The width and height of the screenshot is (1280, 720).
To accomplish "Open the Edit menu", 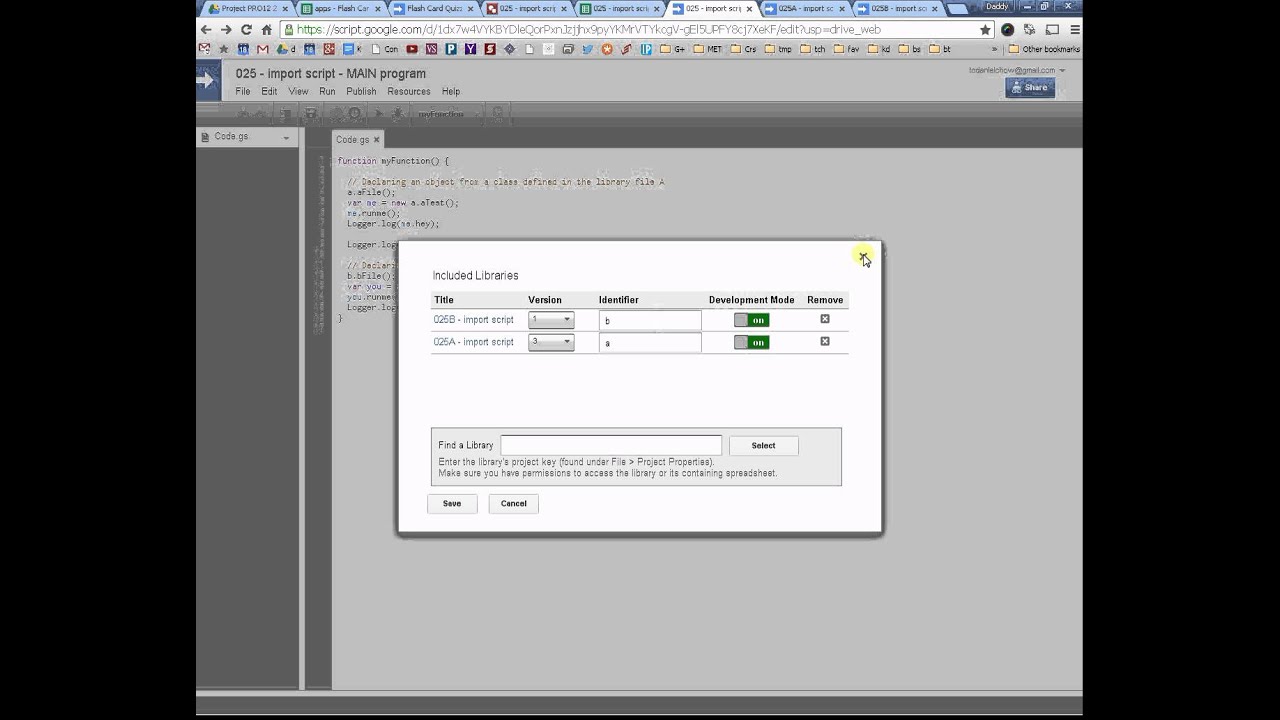I will pyautogui.click(x=269, y=91).
